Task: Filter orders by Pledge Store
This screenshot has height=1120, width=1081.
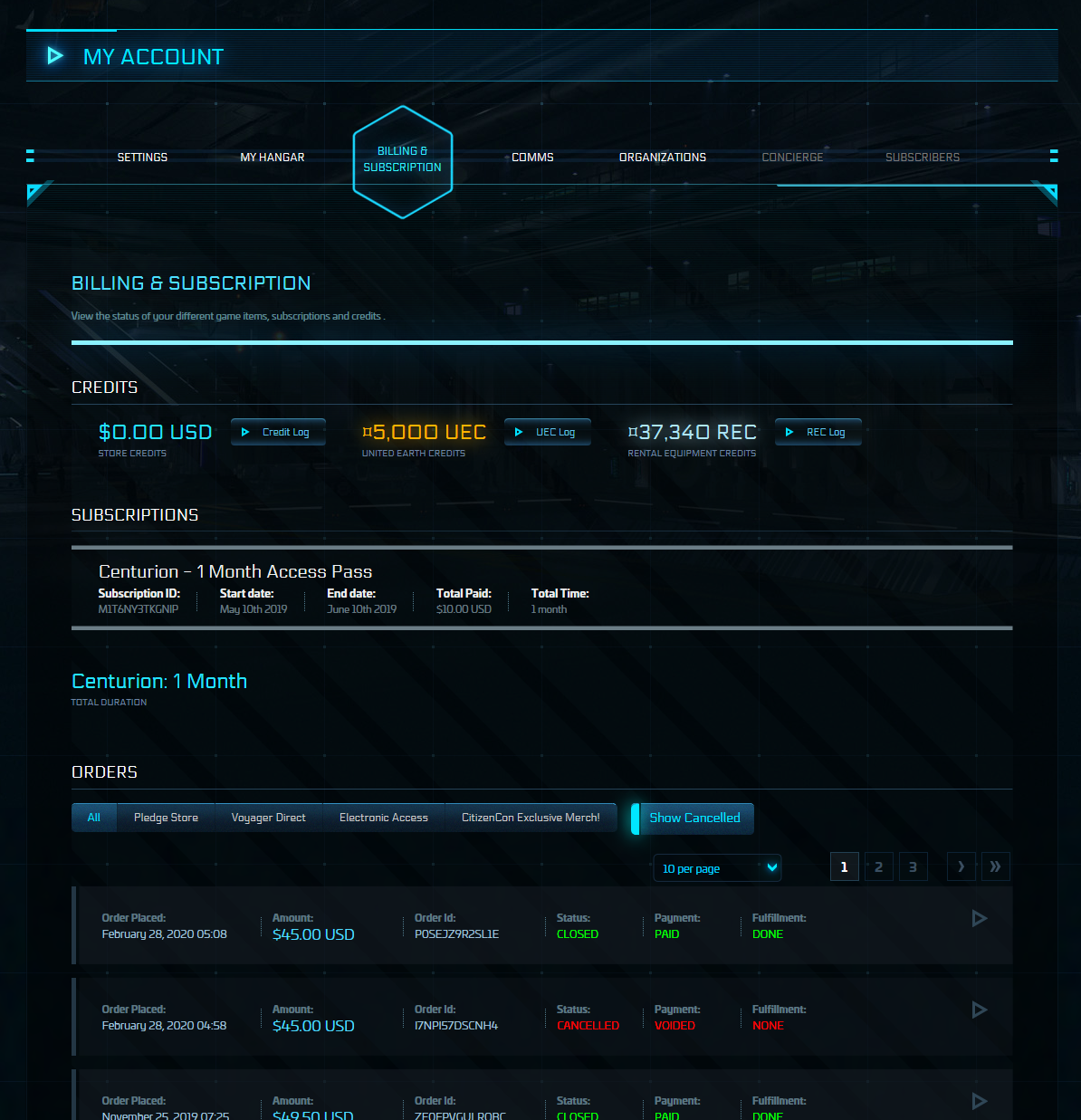Action: pyautogui.click(x=166, y=818)
